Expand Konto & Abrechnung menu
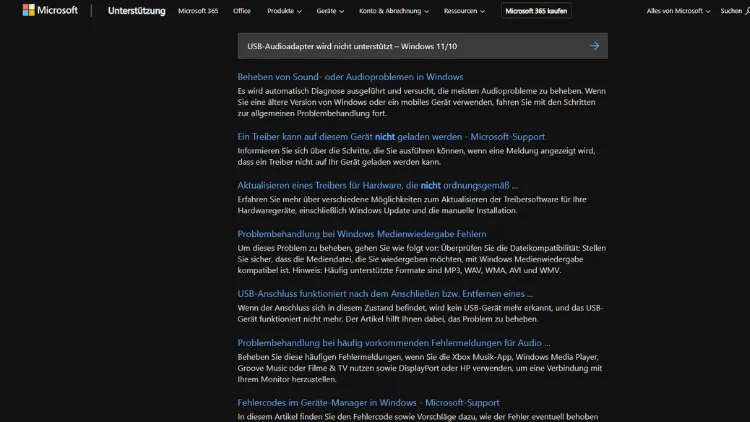750x422 pixels. (x=394, y=11)
